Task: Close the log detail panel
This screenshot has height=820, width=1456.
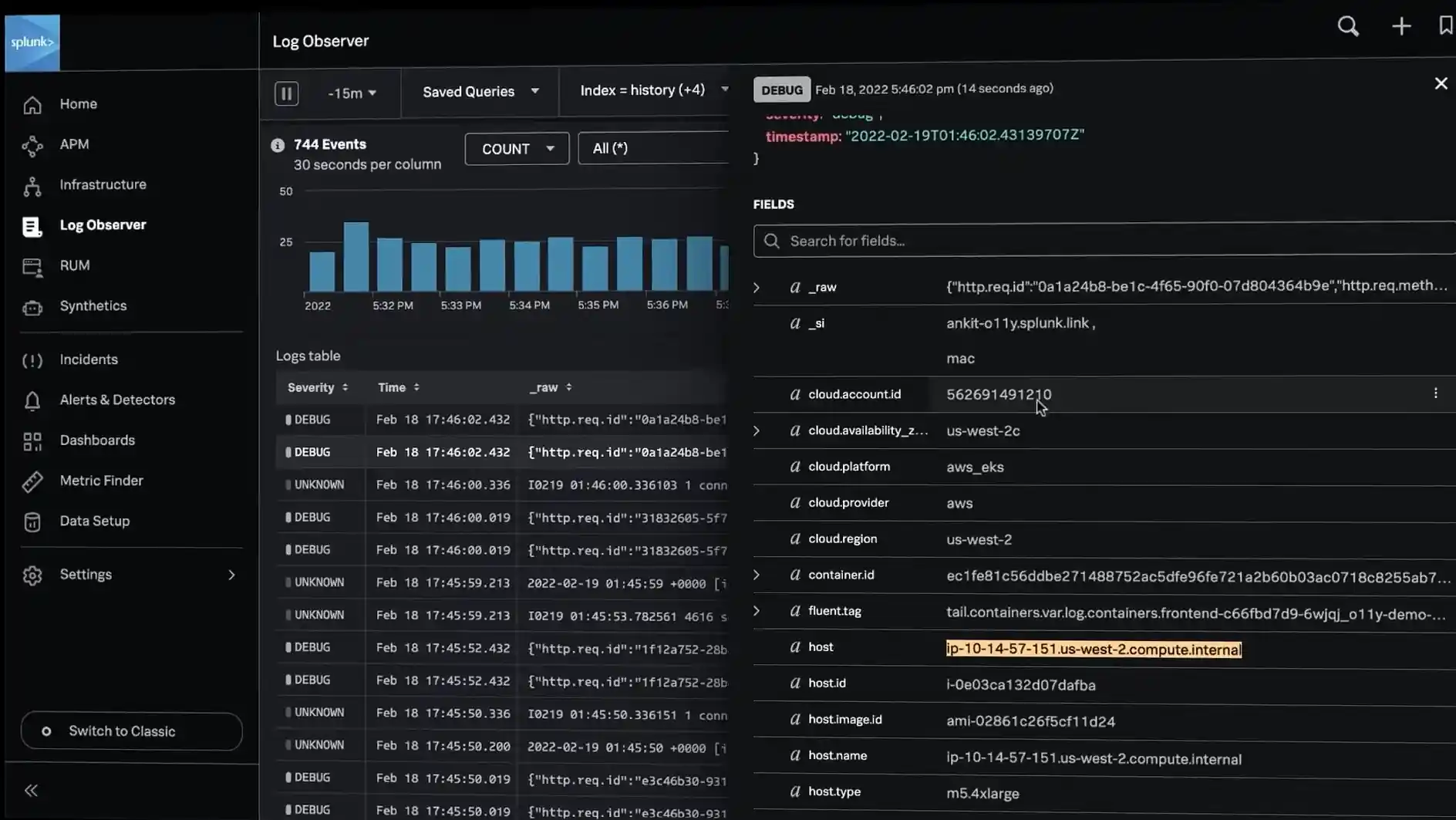Action: (x=1441, y=83)
